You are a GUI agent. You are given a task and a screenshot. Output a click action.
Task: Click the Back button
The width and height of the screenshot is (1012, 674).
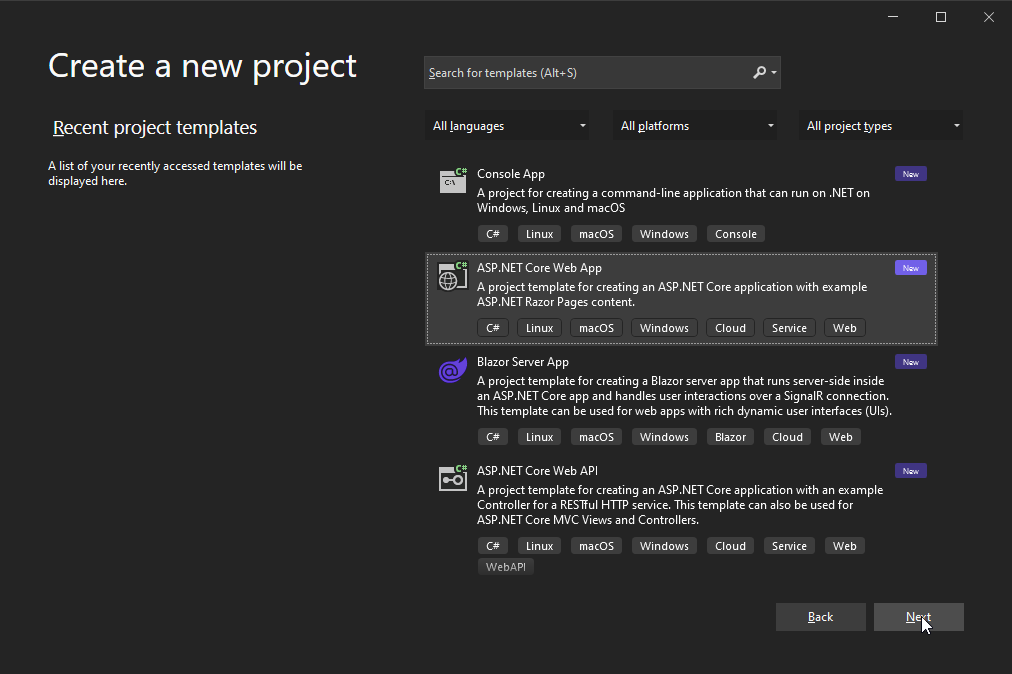click(820, 617)
